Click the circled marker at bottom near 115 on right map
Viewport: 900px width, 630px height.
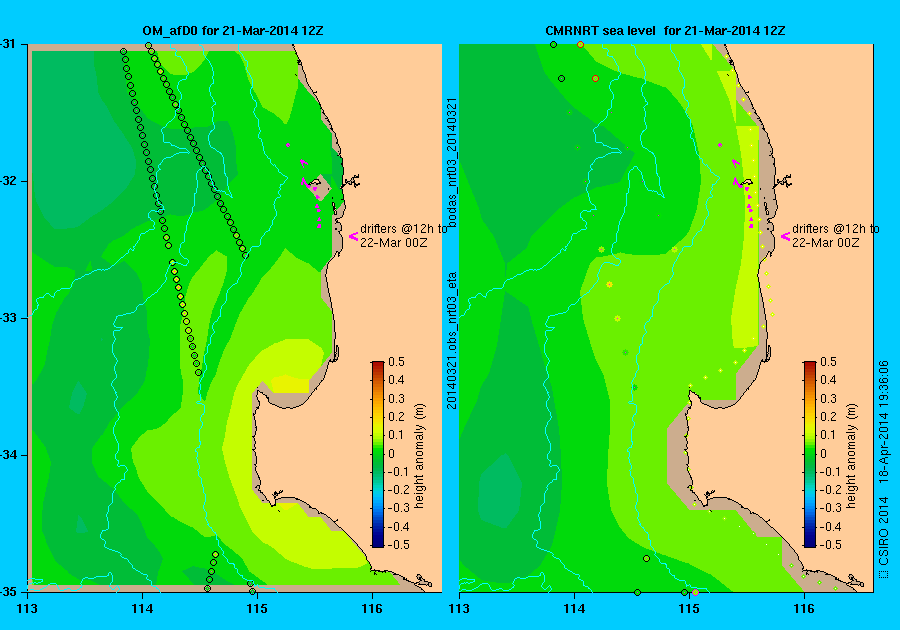[695, 593]
